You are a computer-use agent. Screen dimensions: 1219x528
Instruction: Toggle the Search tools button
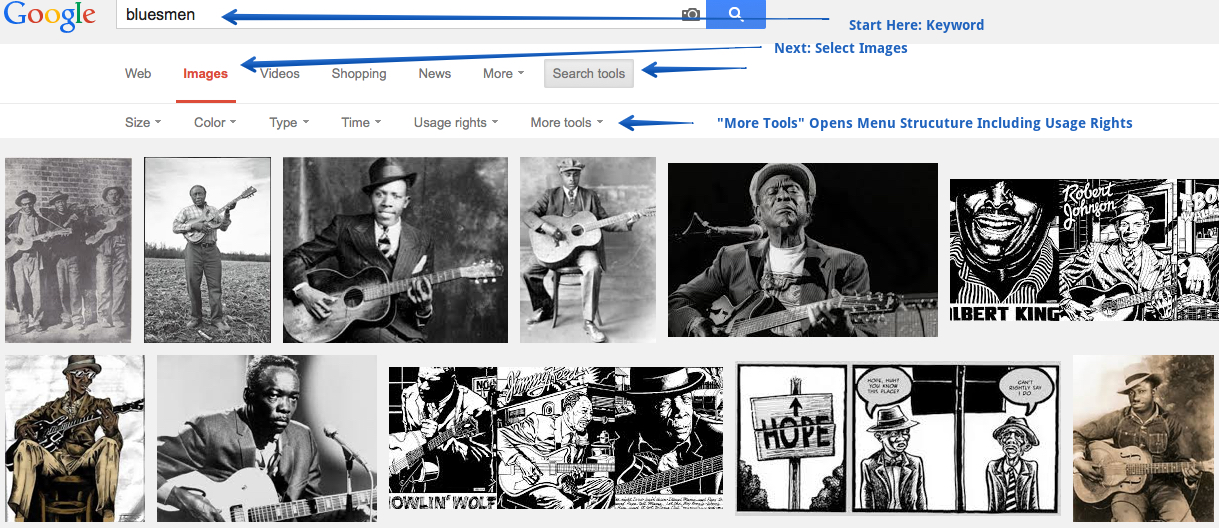tap(589, 73)
